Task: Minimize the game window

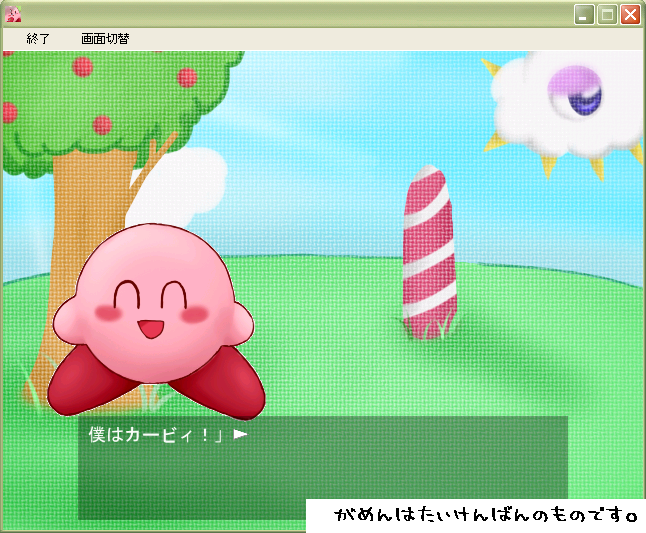Action: point(584,14)
